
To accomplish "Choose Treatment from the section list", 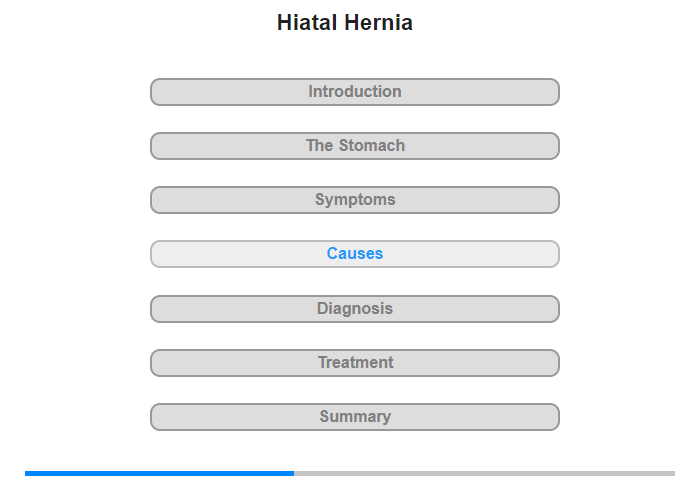I will (x=355, y=363).
